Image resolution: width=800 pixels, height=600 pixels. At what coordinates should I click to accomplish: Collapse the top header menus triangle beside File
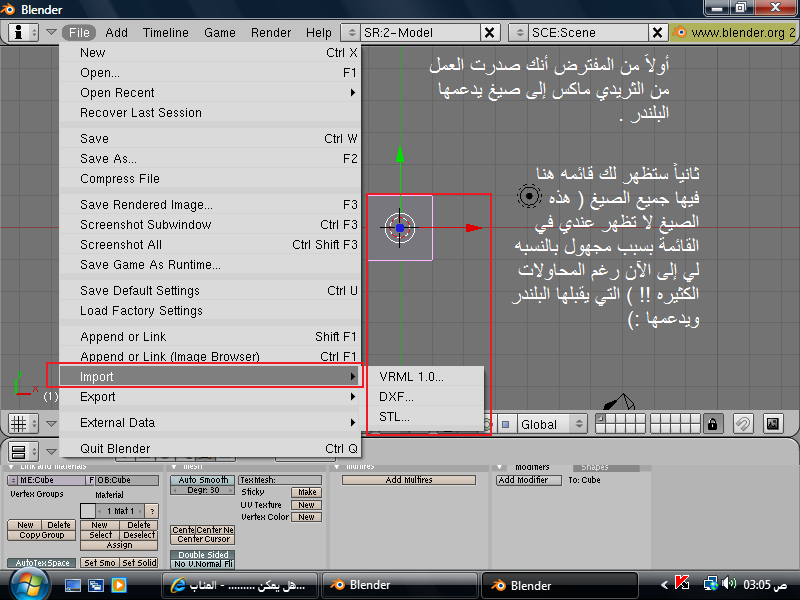point(51,32)
